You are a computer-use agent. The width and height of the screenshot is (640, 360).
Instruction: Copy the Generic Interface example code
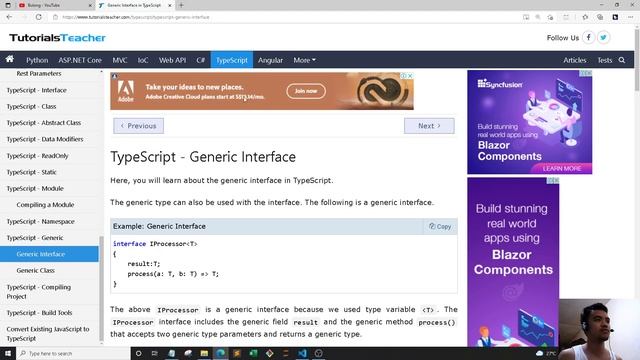click(x=440, y=226)
